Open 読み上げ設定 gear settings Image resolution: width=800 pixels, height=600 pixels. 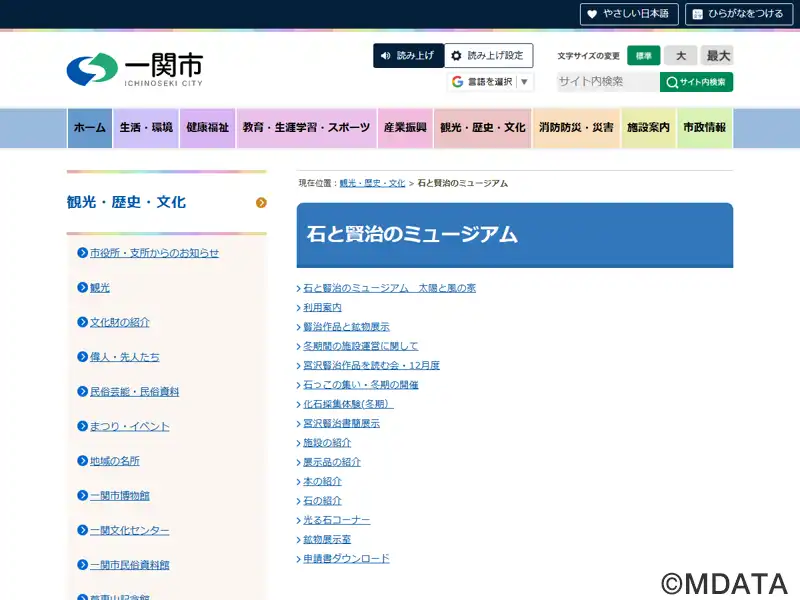[488, 56]
